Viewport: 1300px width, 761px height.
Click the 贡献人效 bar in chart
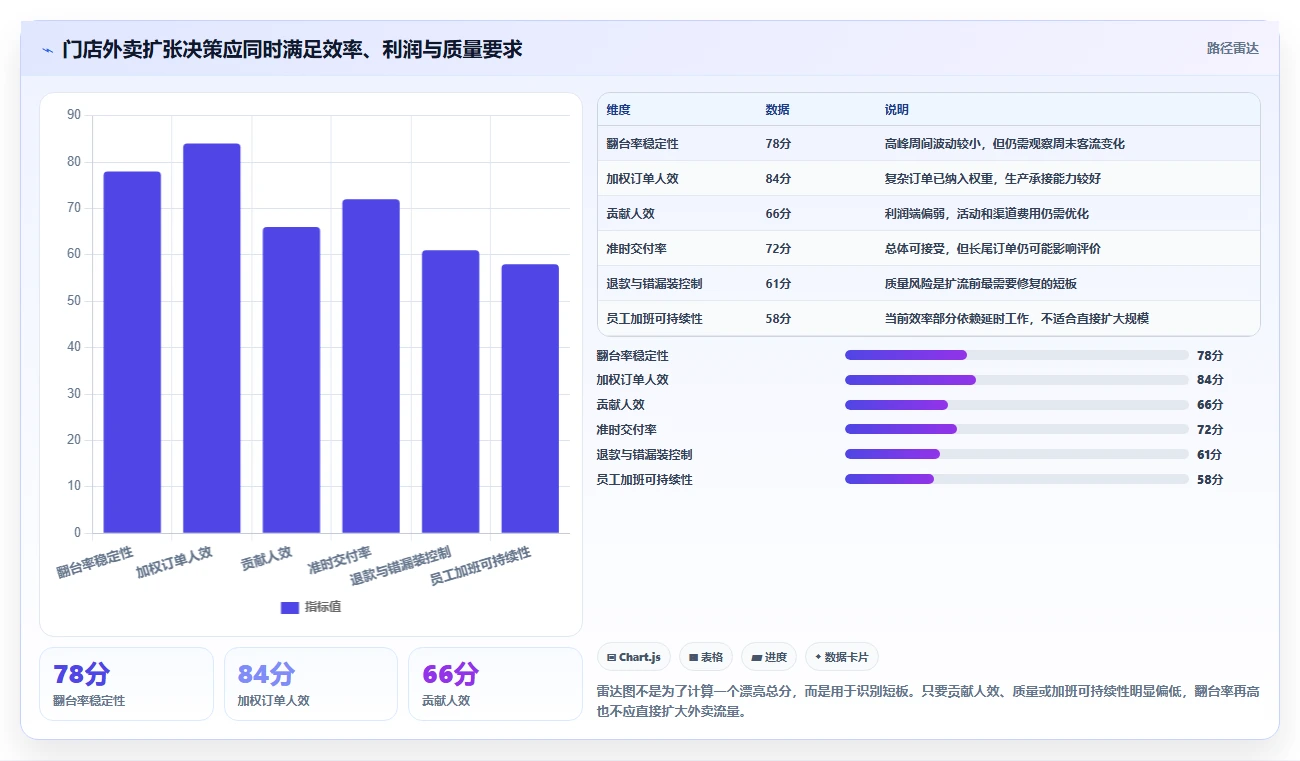pyautogui.click(x=291, y=380)
